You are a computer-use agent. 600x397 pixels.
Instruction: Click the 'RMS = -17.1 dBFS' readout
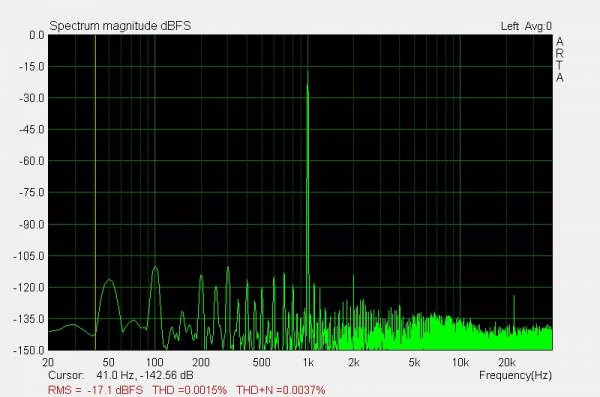pos(95,390)
